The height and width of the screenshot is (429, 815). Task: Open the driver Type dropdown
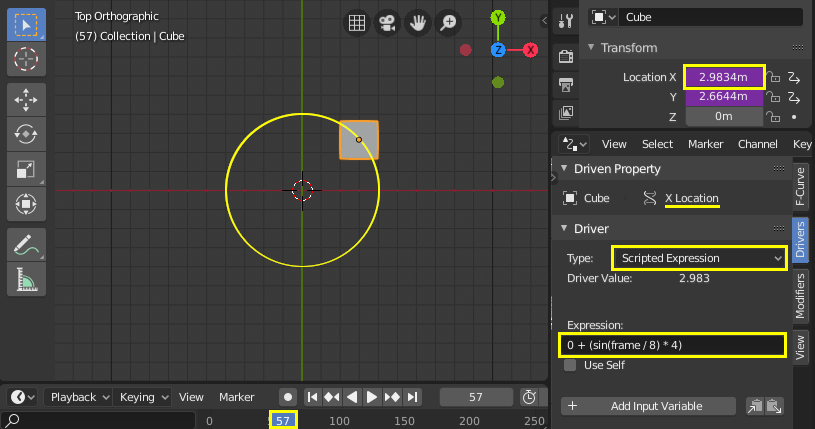coord(698,258)
